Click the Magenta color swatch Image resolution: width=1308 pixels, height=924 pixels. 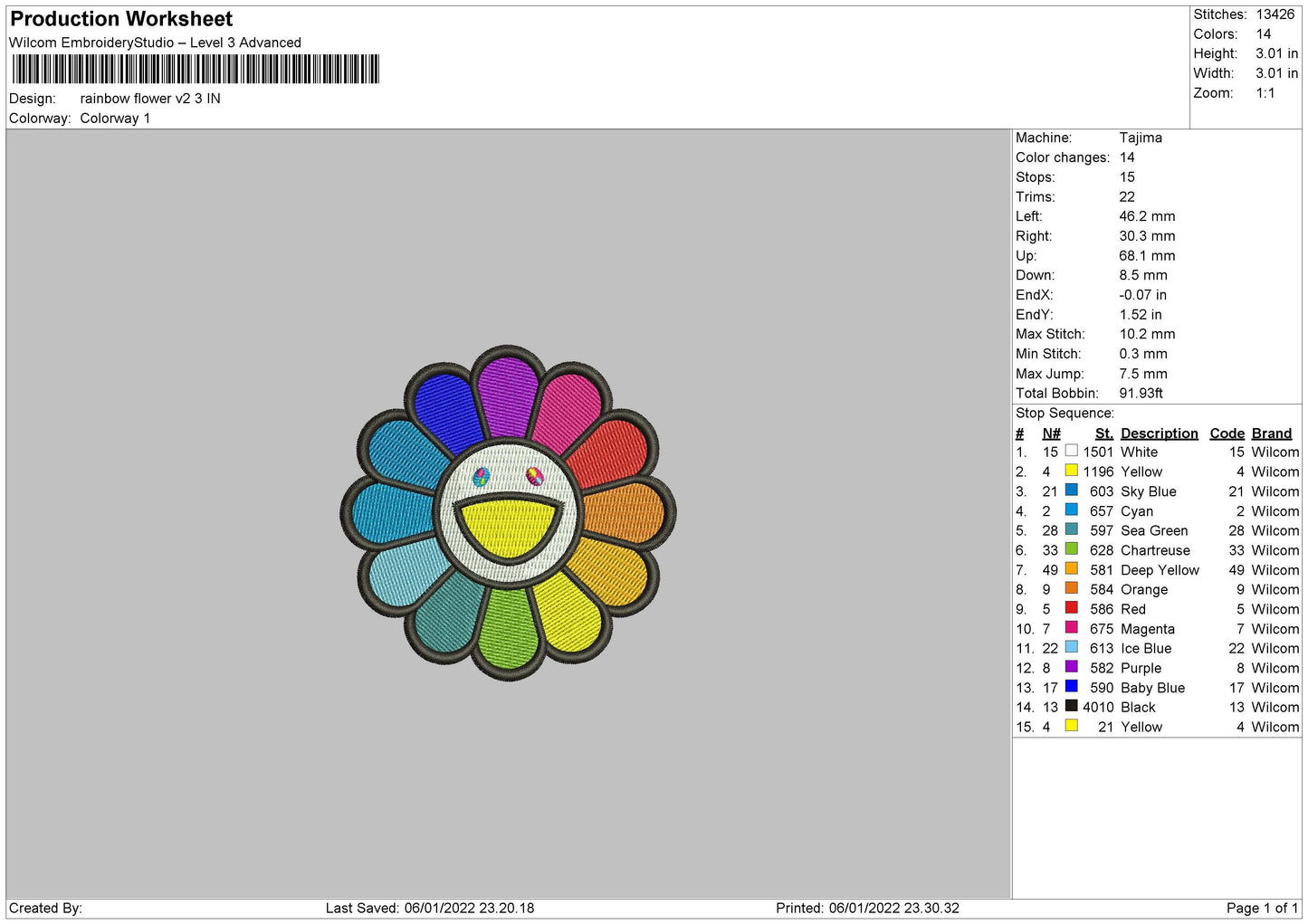click(1071, 627)
